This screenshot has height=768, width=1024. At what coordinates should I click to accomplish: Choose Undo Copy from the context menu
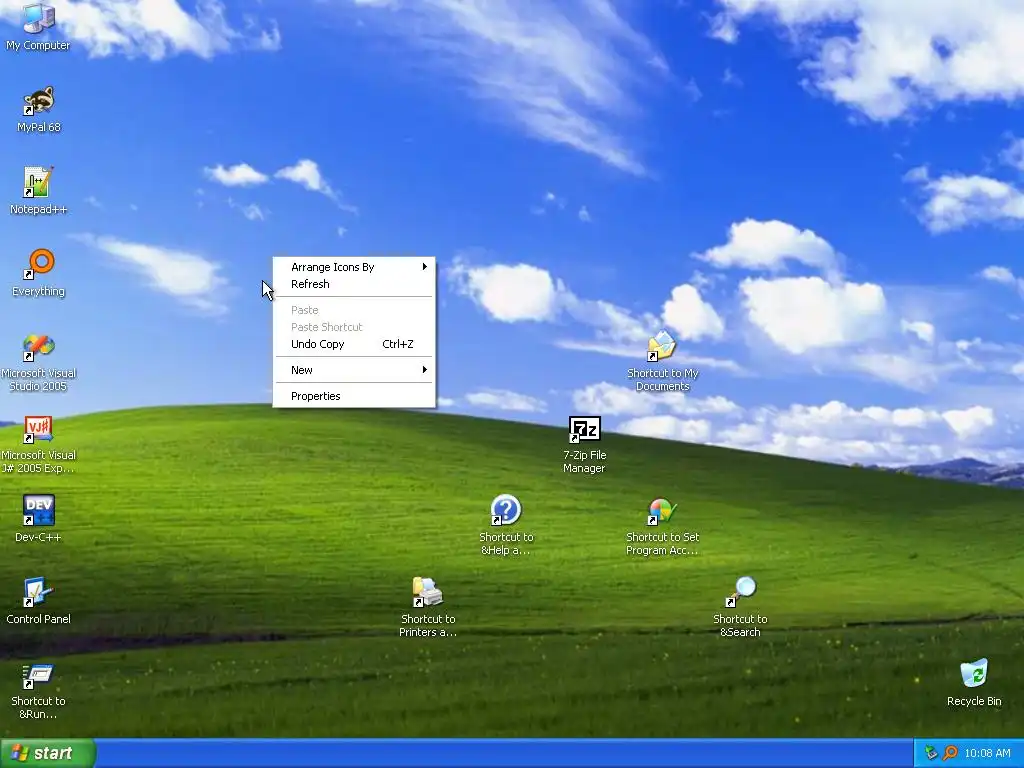pyautogui.click(x=354, y=344)
